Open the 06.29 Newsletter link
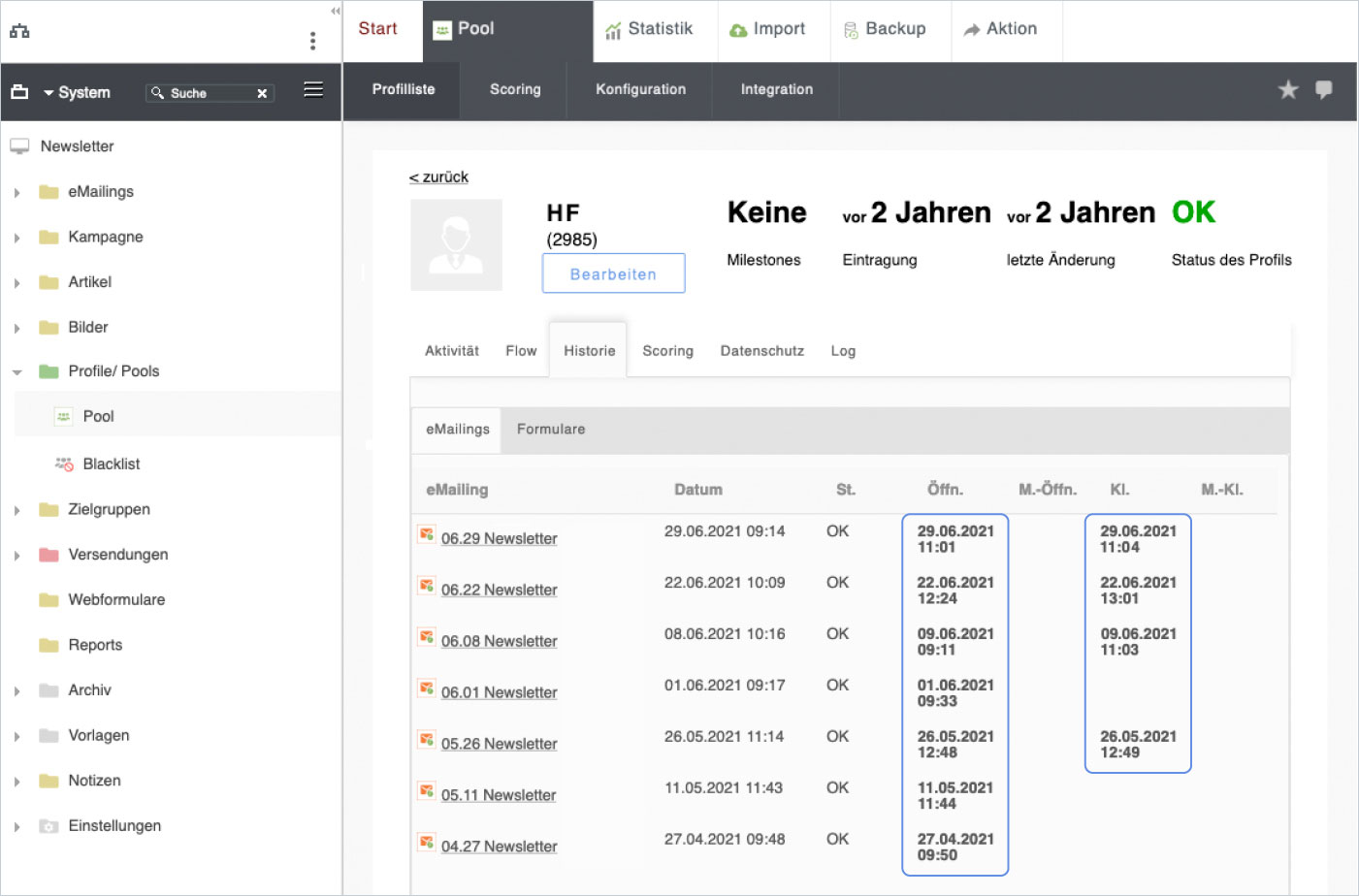1359x896 pixels. pos(499,539)
